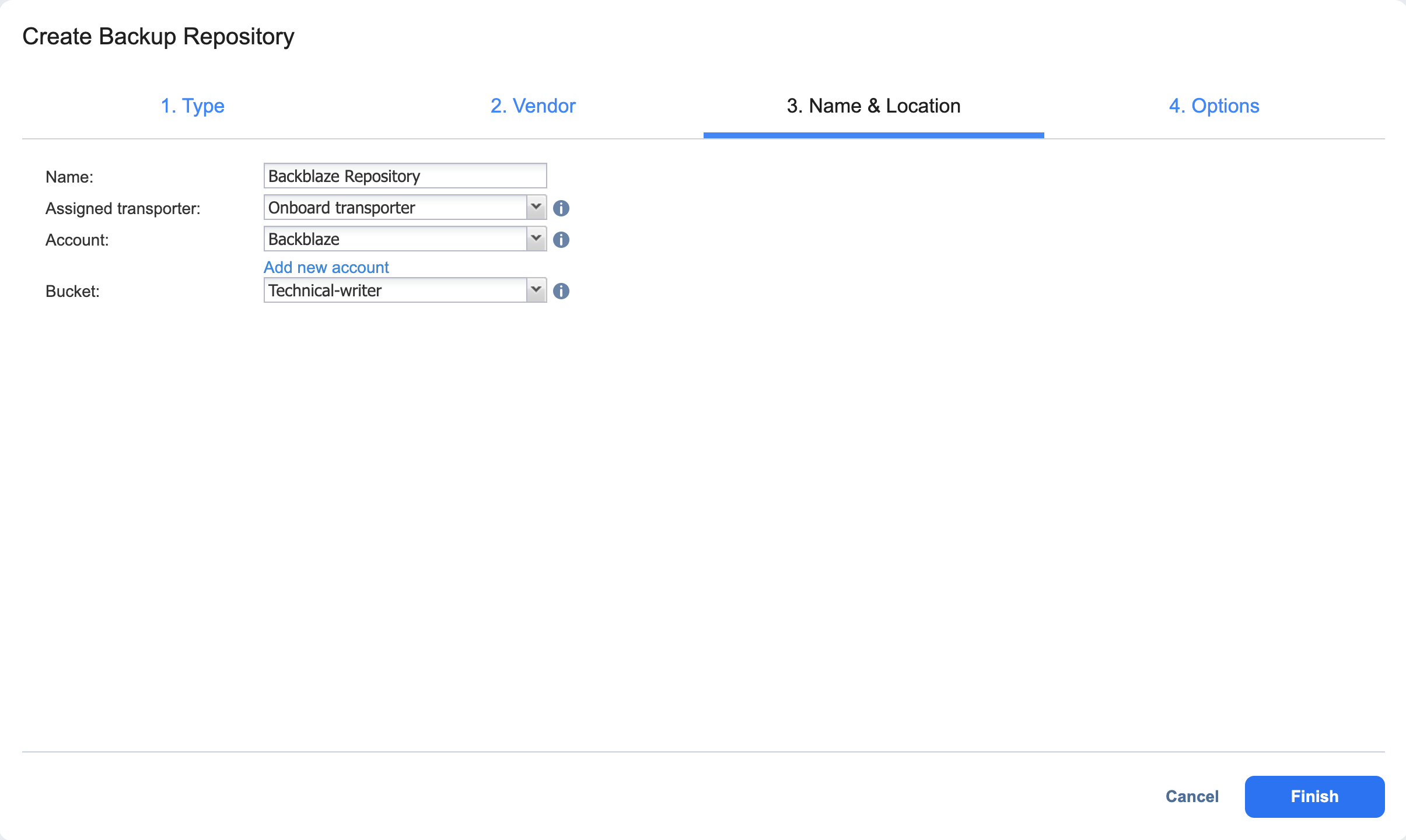Open the Bucket field info tooltip icon

[x=561, y=291]
